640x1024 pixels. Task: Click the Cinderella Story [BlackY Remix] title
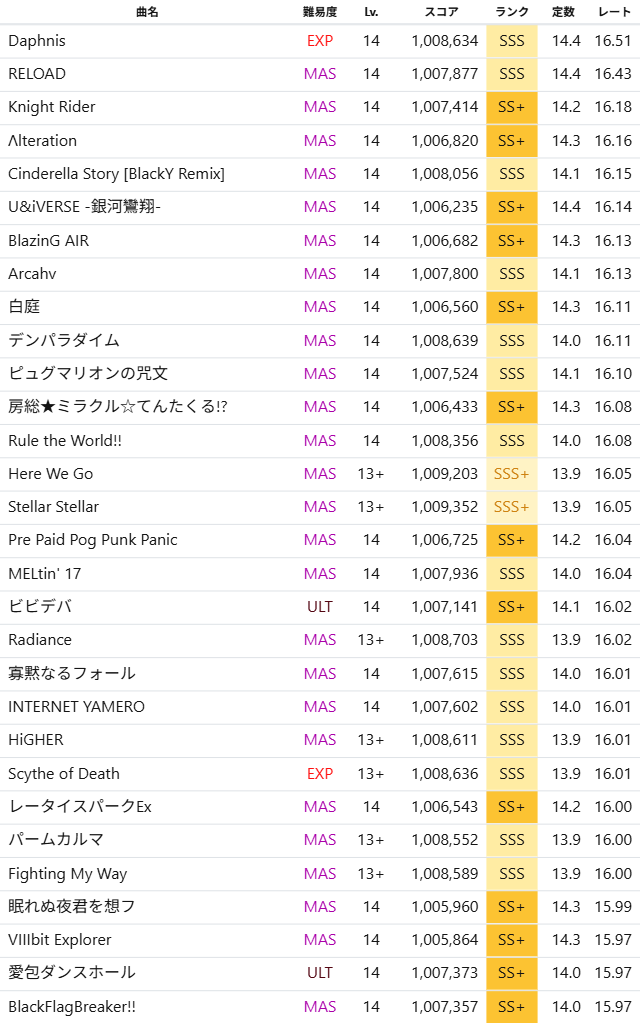tap(116, 174)
